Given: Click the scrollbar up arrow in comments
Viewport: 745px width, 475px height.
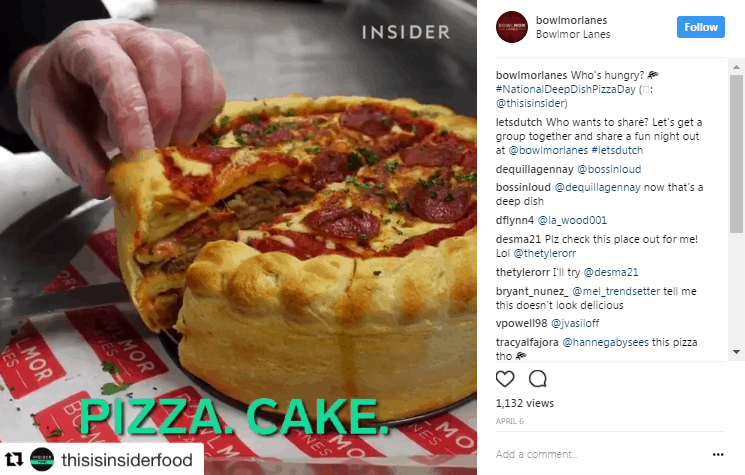Looking at the screenshot, I should [736, 67].
